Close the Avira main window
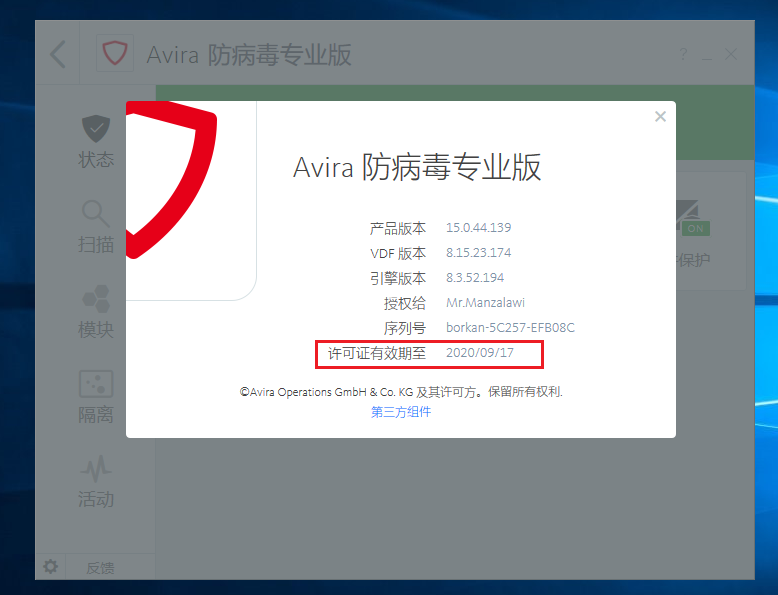This screenshot has height=595, width=778. 731,54
